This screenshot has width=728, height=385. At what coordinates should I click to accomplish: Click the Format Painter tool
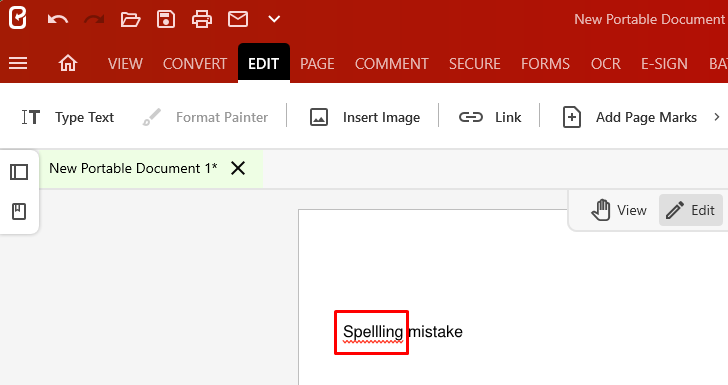tap(205, 117)
